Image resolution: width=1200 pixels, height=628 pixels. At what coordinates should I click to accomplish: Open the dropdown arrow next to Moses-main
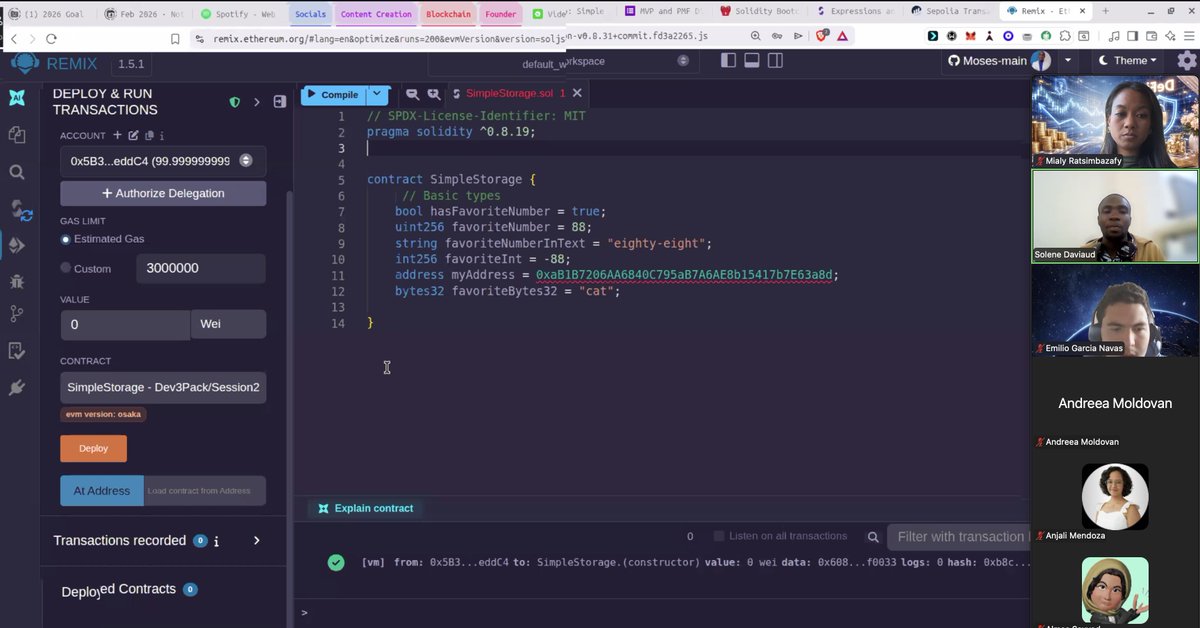[1068, 61]
